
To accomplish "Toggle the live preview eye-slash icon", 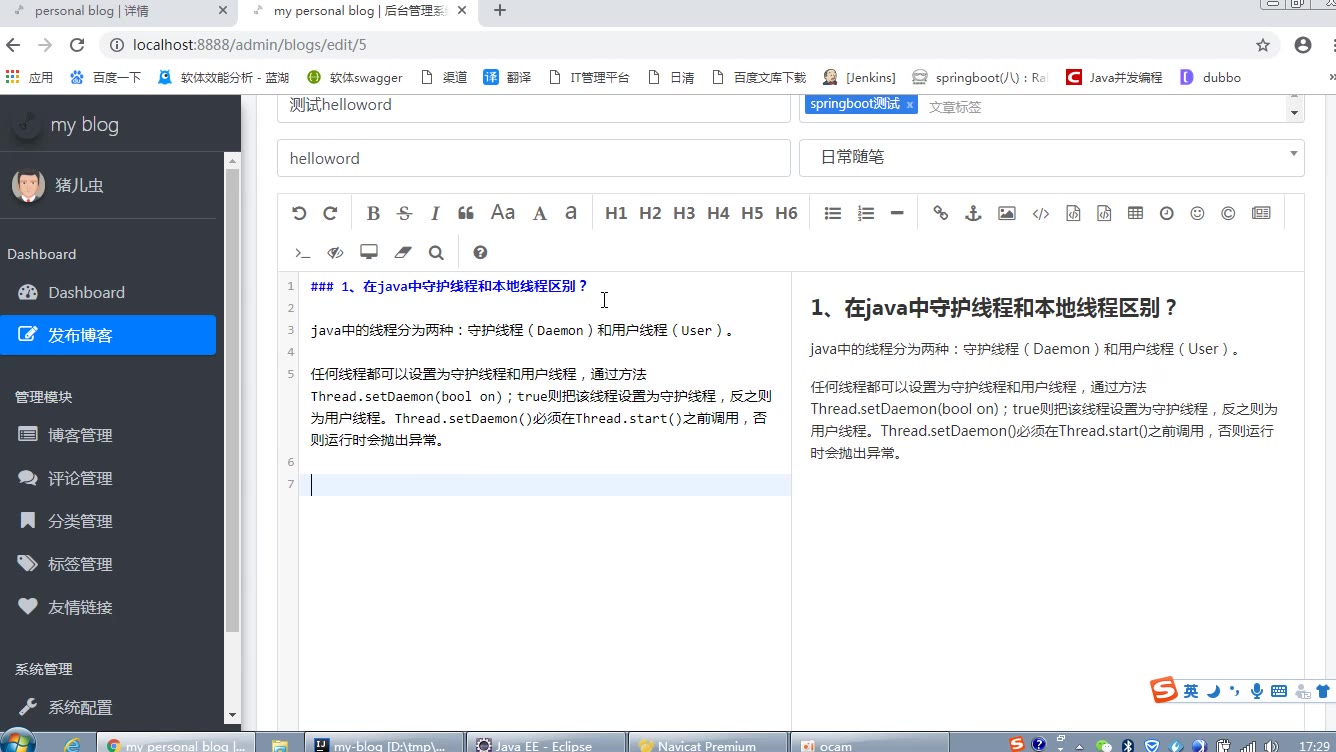I will (x=335, y=252).
